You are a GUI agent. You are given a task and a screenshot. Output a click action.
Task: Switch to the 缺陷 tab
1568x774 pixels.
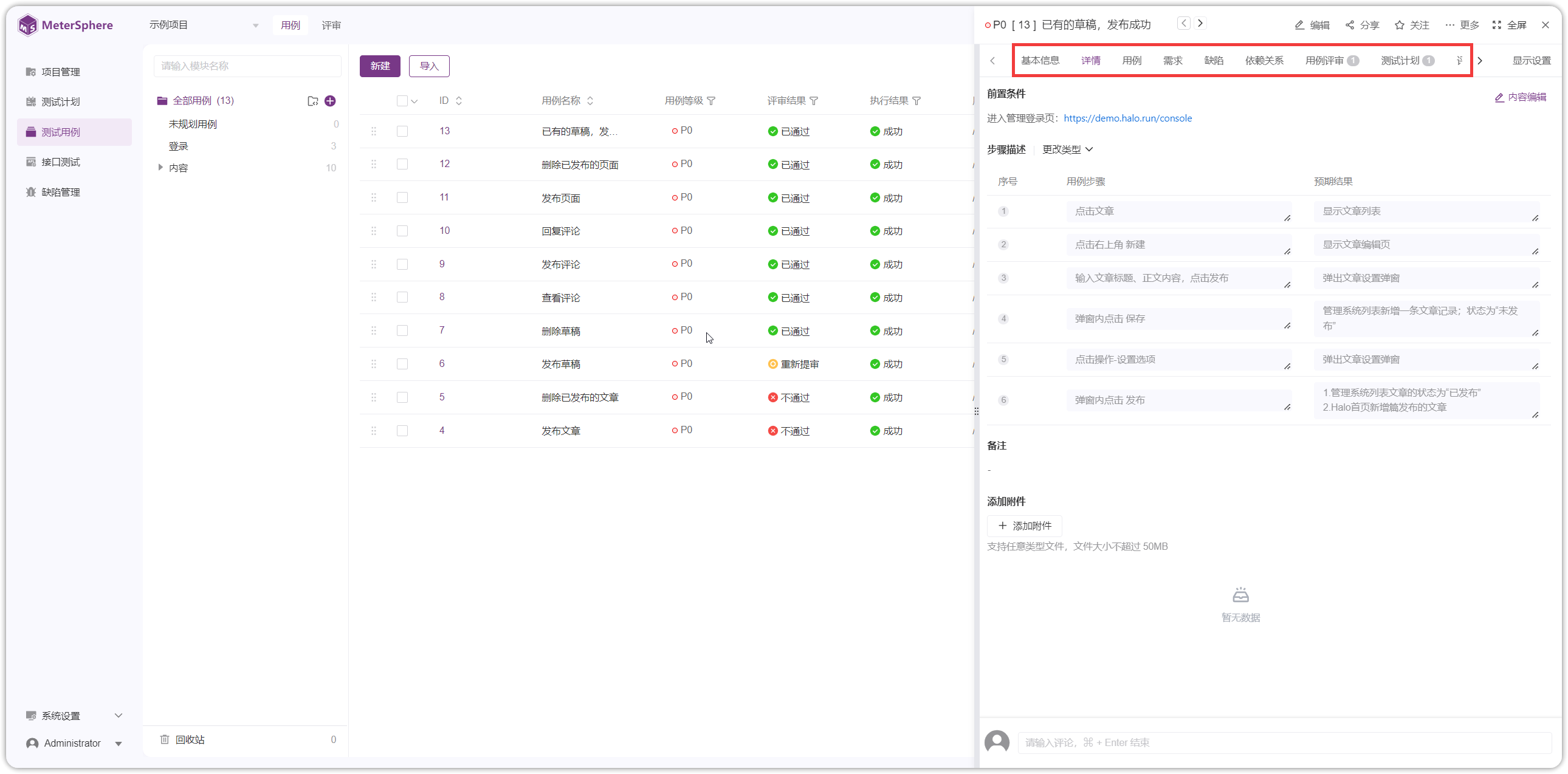[1214, 61]
